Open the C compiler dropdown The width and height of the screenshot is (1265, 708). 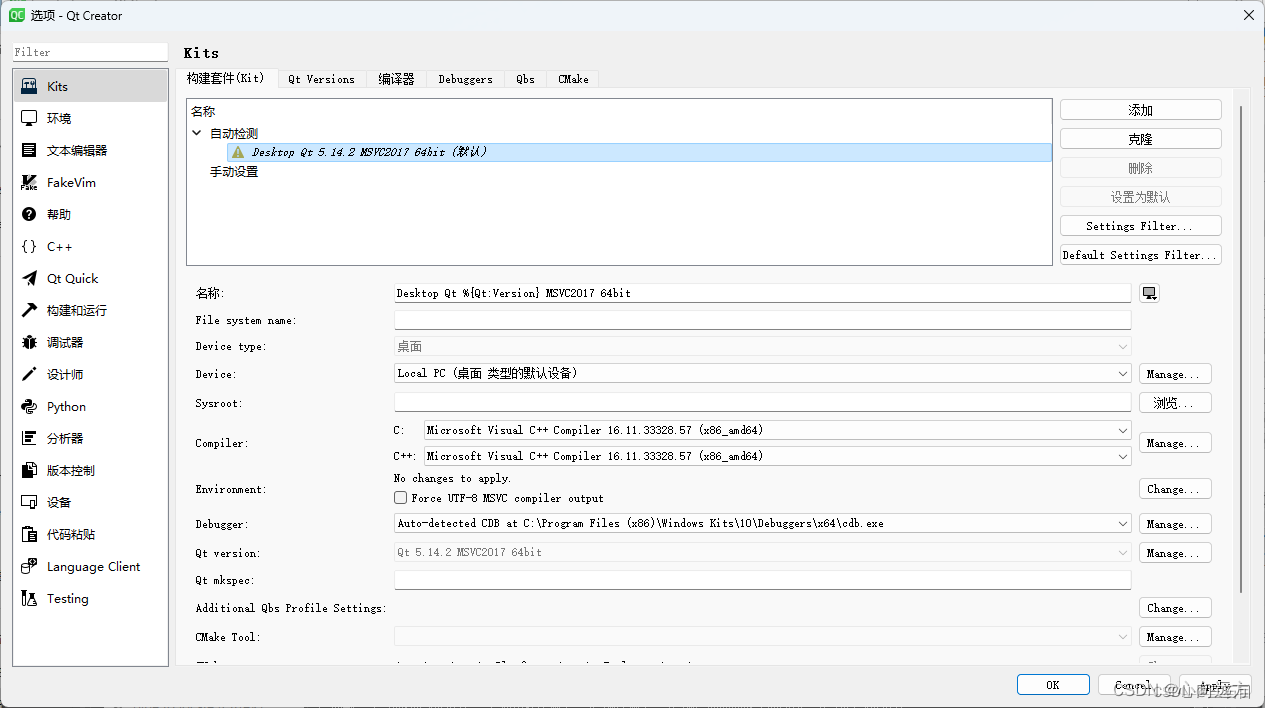778,430
